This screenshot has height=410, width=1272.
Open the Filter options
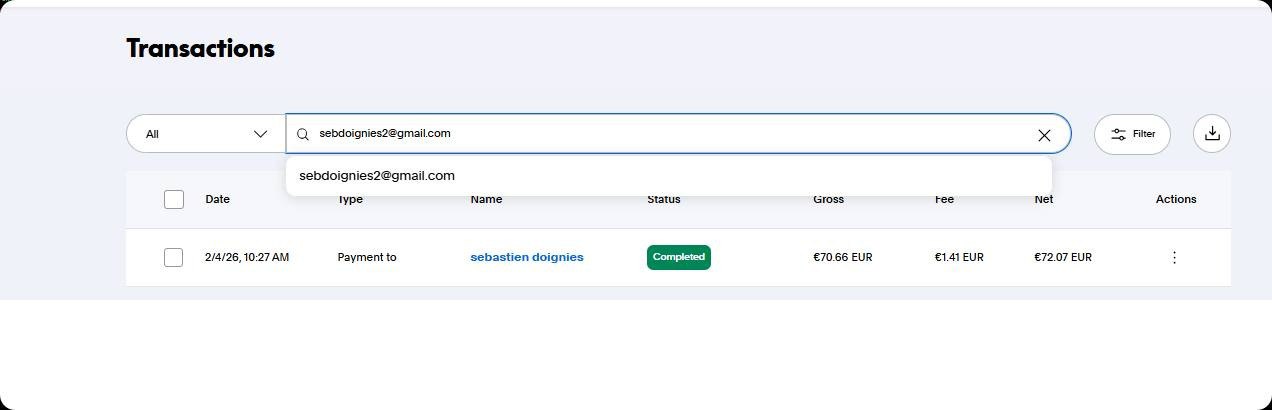click(1132, 134)
